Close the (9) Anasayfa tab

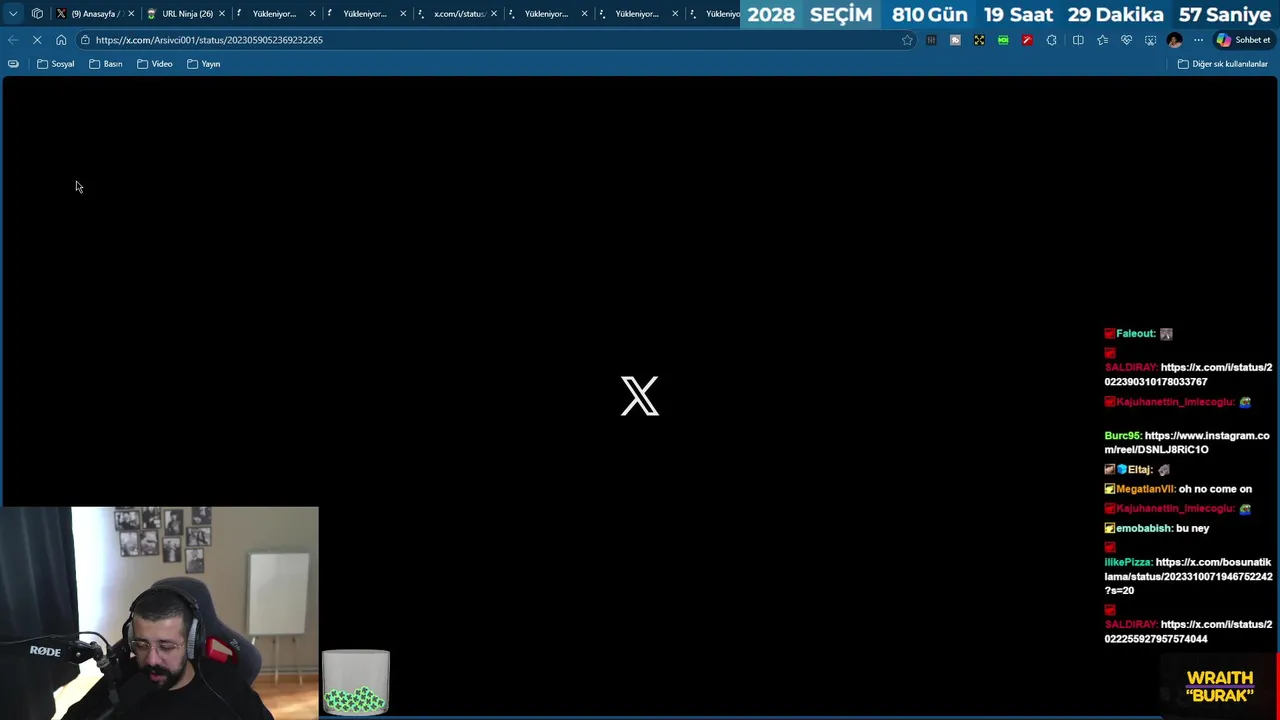click(x=131, y=14)
